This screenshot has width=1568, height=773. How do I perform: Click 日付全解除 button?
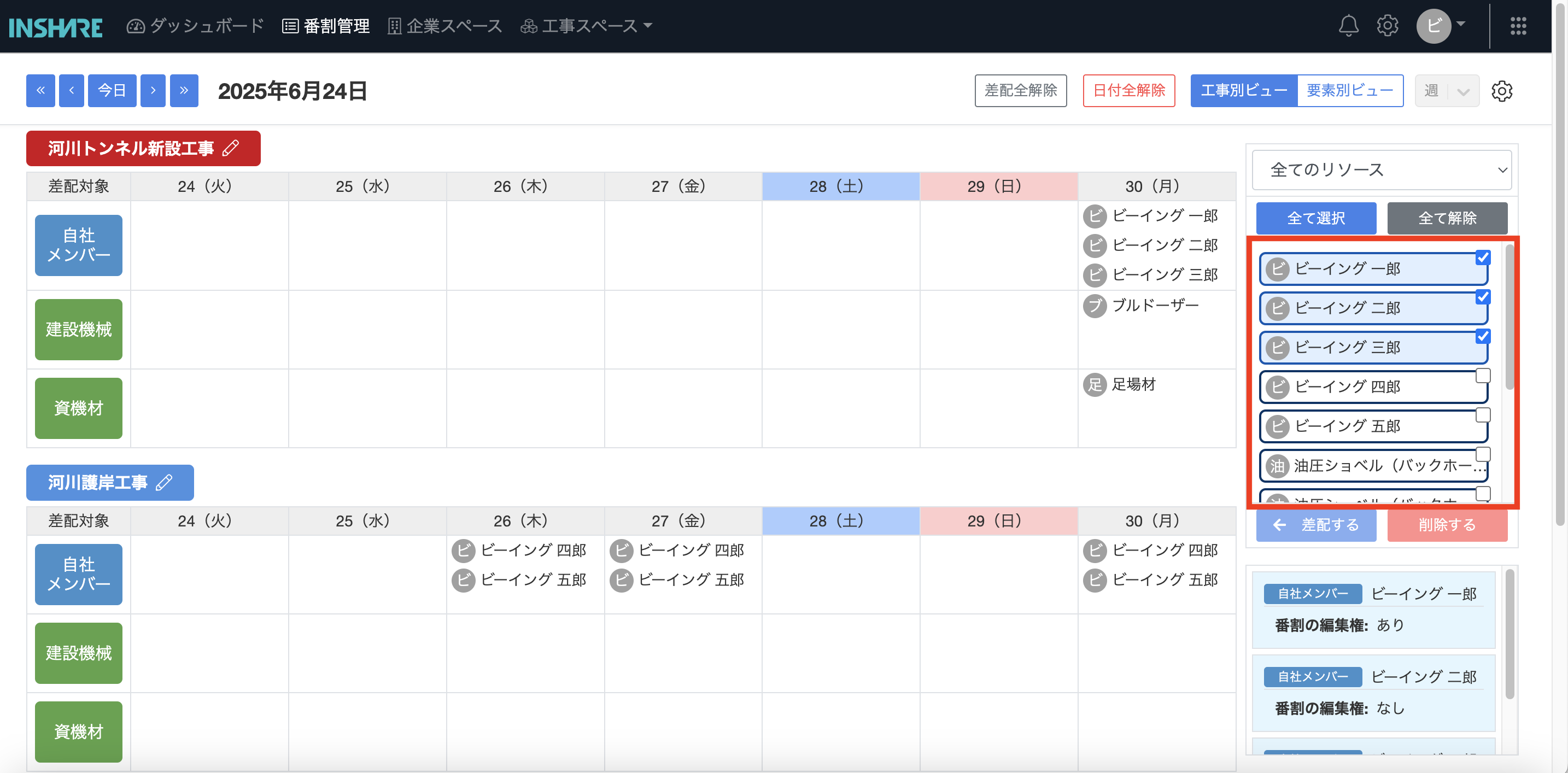[1128, 91]
